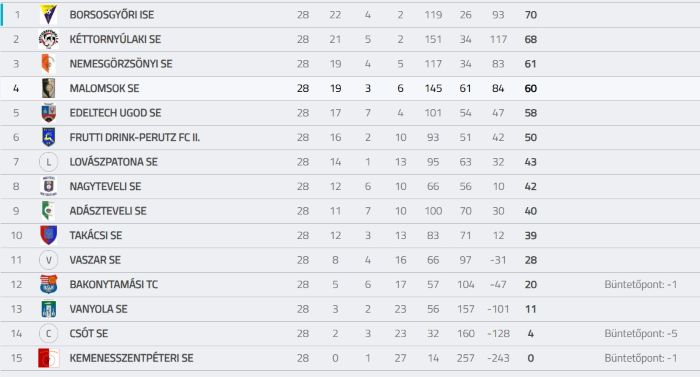
Task: Click the Borsosgyőri ISE club crest
Action: click(x=48, y=15)
